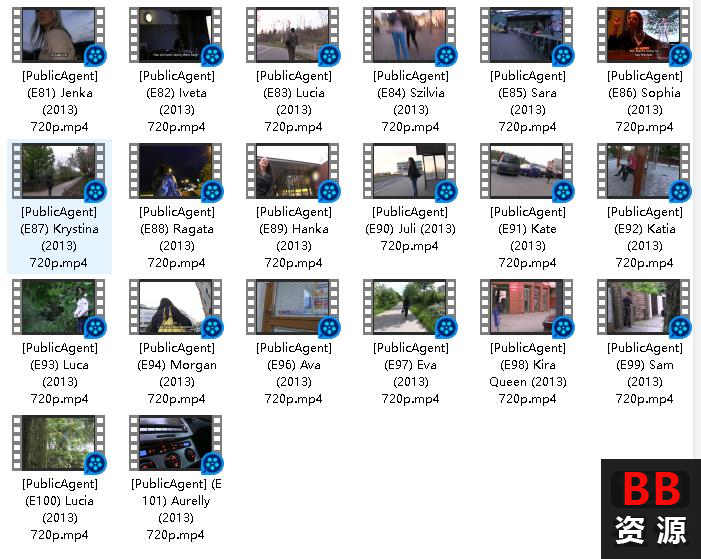Select the E99 Sam video thumbnail
Viewport: 701px width, 559px height.
pyautogui.click(x=644, y=307)
